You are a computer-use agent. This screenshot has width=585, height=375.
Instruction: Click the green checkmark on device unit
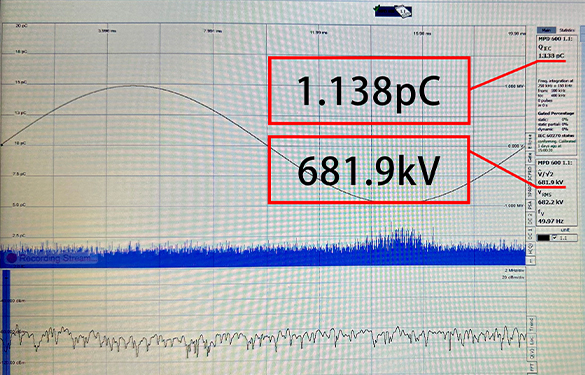pyautogui.click(x=378, y=8)
